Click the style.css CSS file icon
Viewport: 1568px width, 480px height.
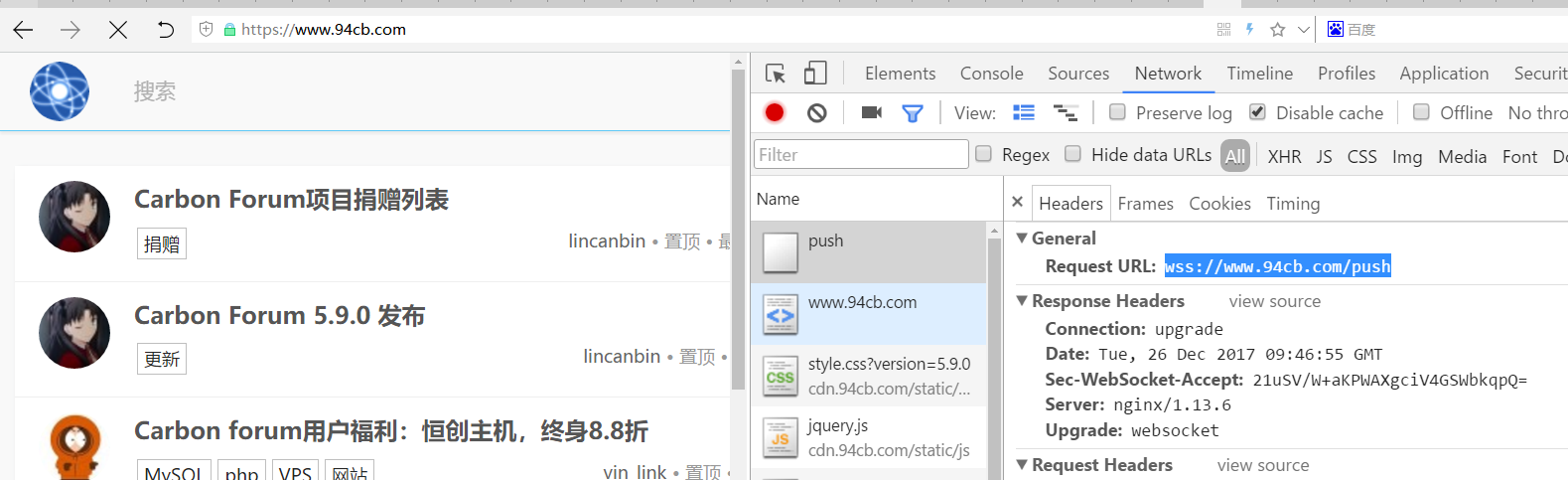[781, 377]
